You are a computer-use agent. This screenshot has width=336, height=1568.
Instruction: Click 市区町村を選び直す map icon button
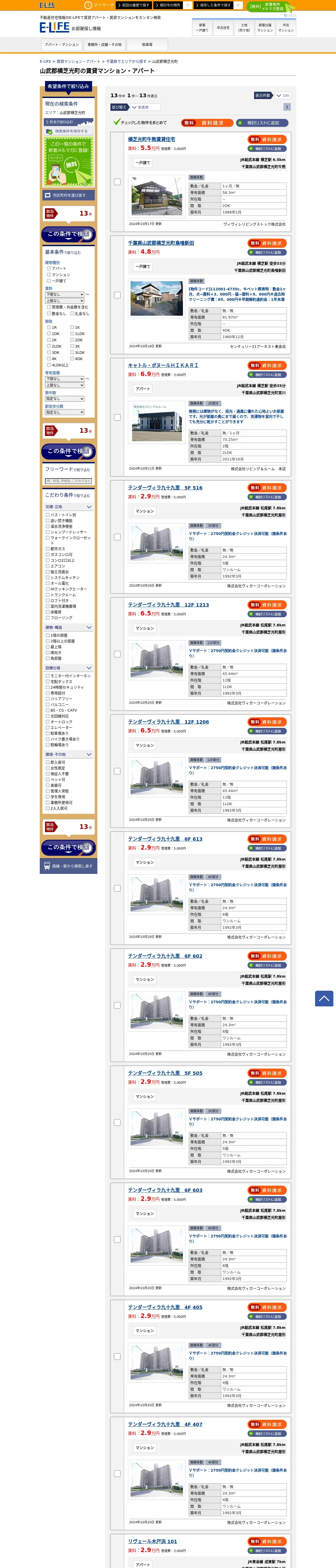click(x=68, y=195)
